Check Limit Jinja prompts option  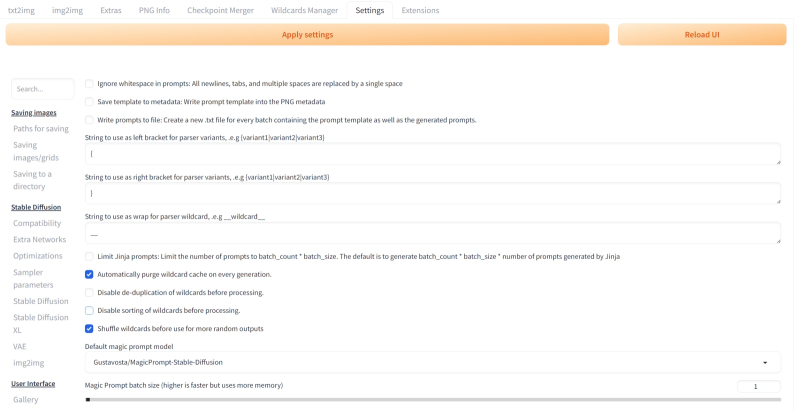click(x=90, y=256)
